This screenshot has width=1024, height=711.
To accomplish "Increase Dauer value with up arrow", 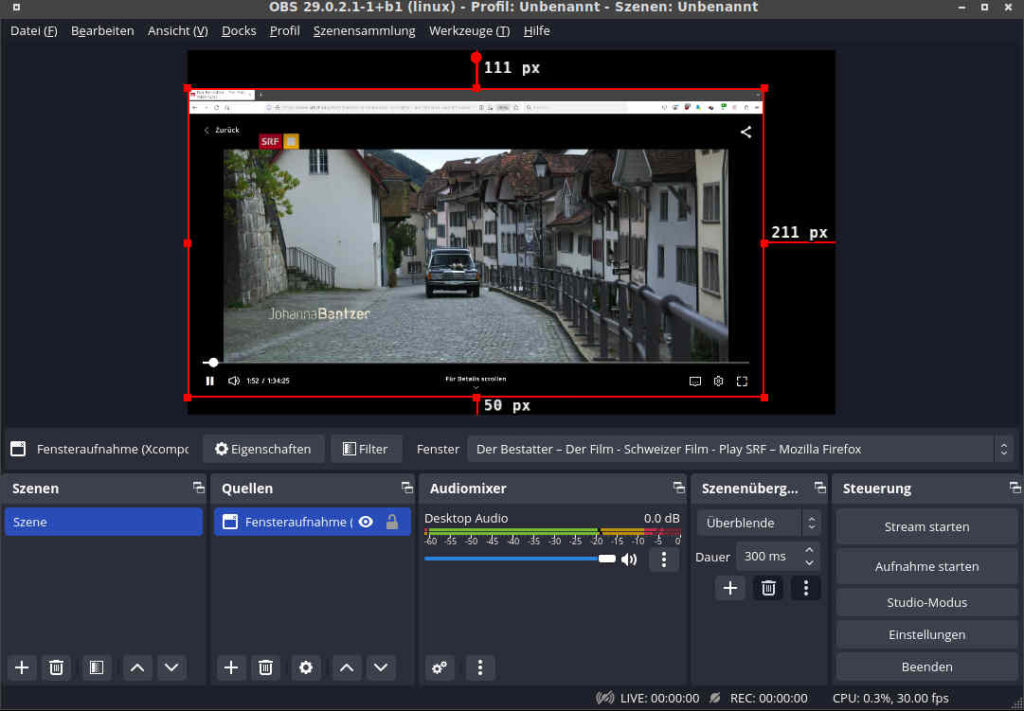I will tap(809, 550).
